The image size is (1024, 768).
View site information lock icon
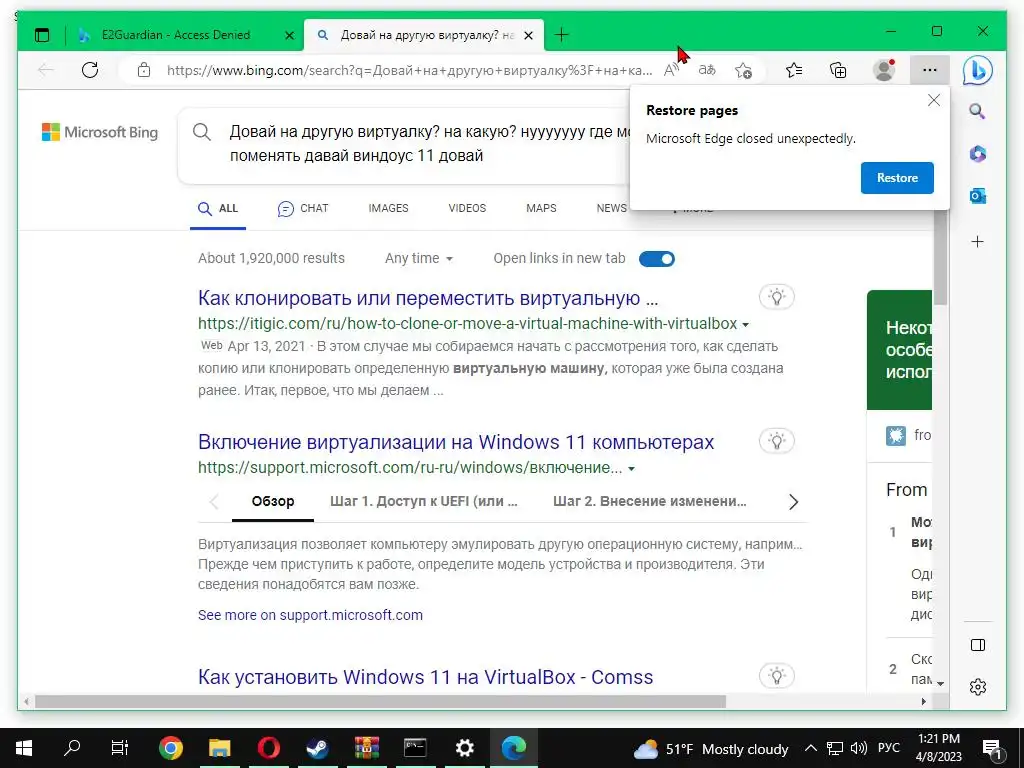[x=144, y=70]
